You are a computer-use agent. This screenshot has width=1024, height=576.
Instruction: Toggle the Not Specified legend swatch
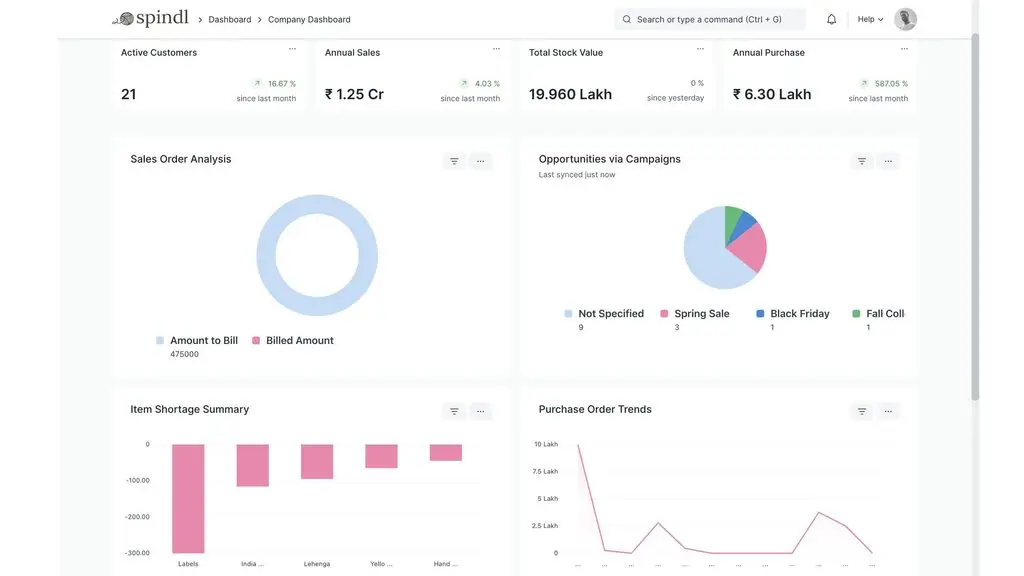click(x=568, y=313)
